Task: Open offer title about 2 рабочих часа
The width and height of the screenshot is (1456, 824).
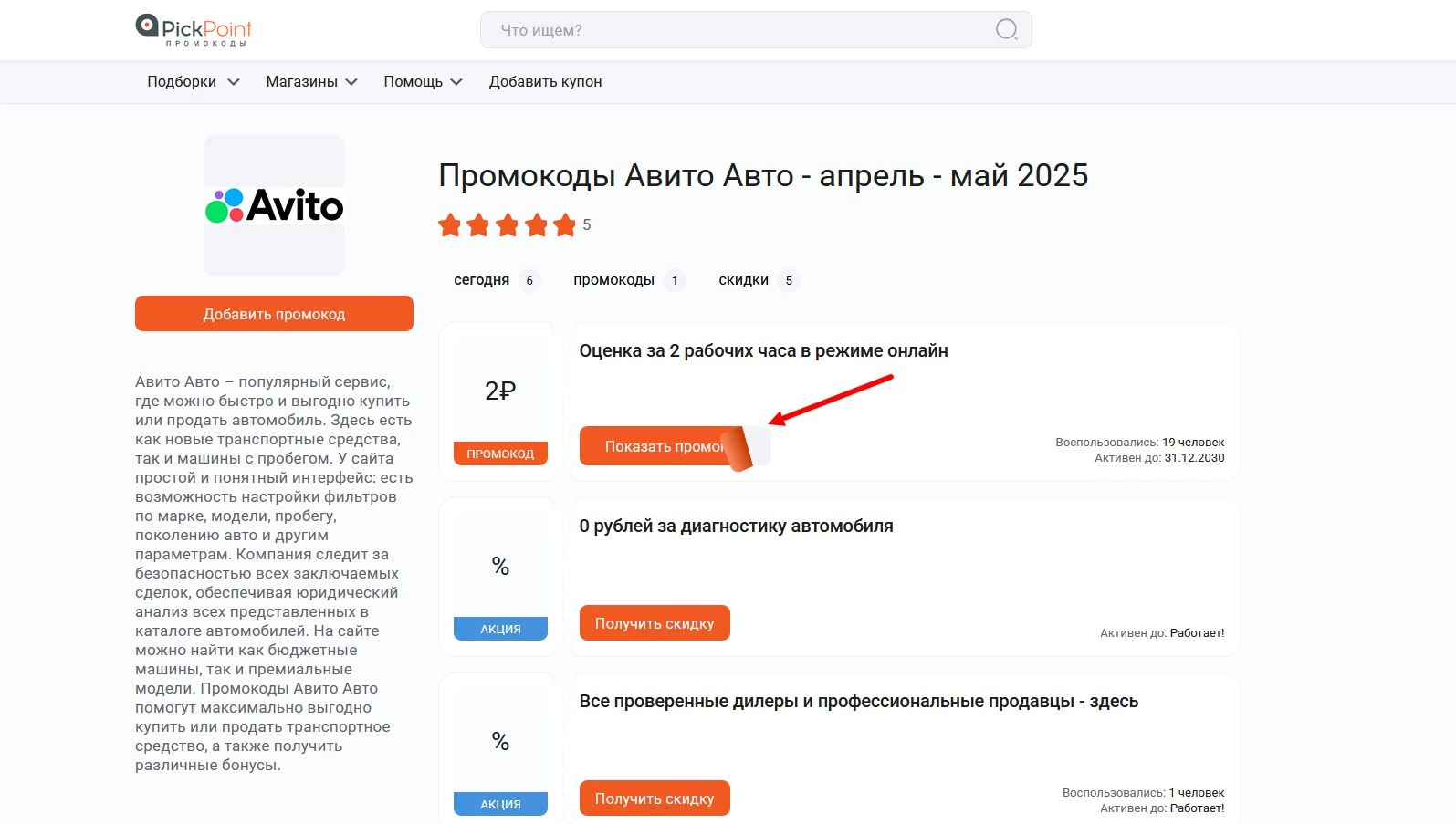Action: (x=763, y=350)
